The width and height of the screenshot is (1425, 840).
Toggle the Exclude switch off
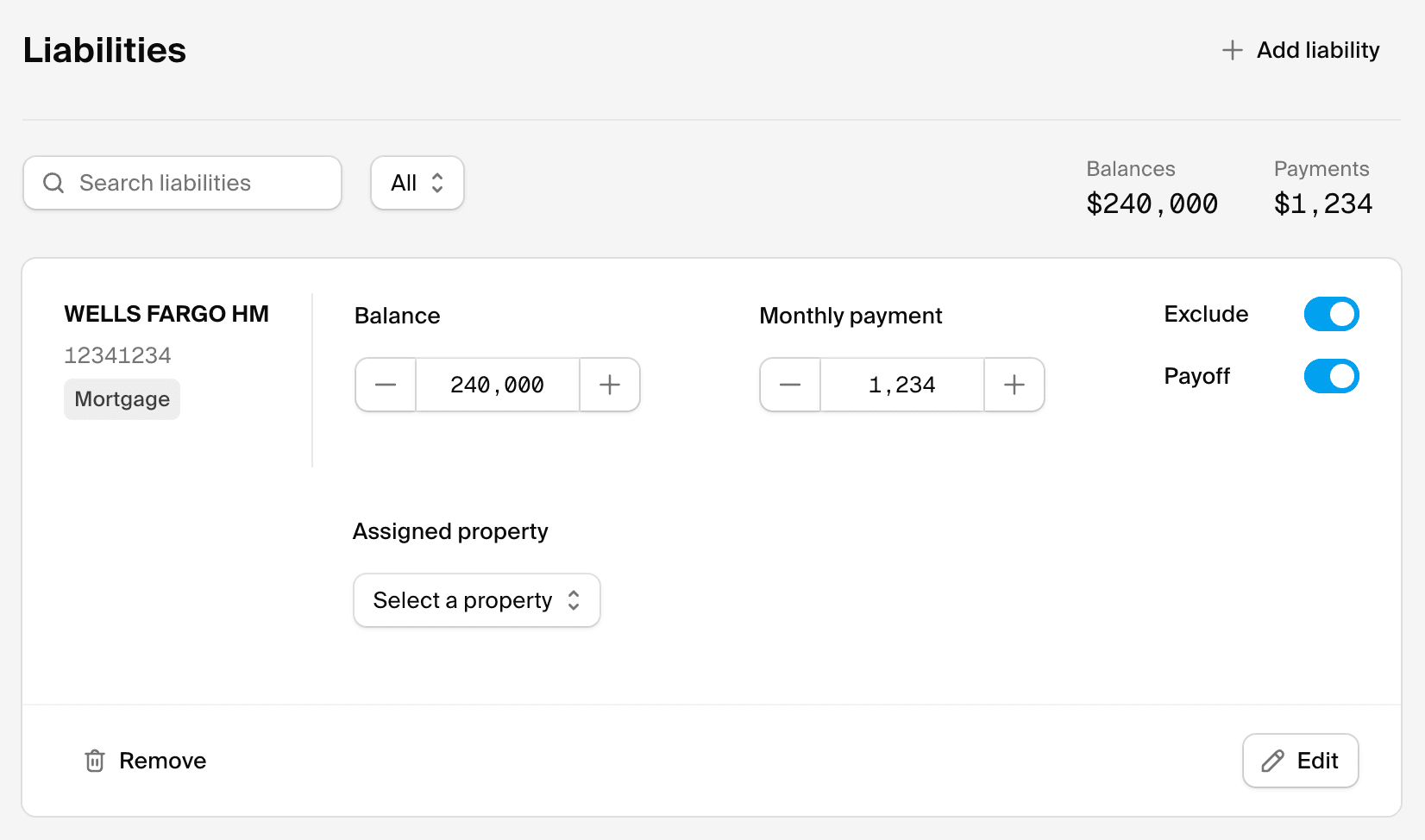click(x=1331, y=314)
